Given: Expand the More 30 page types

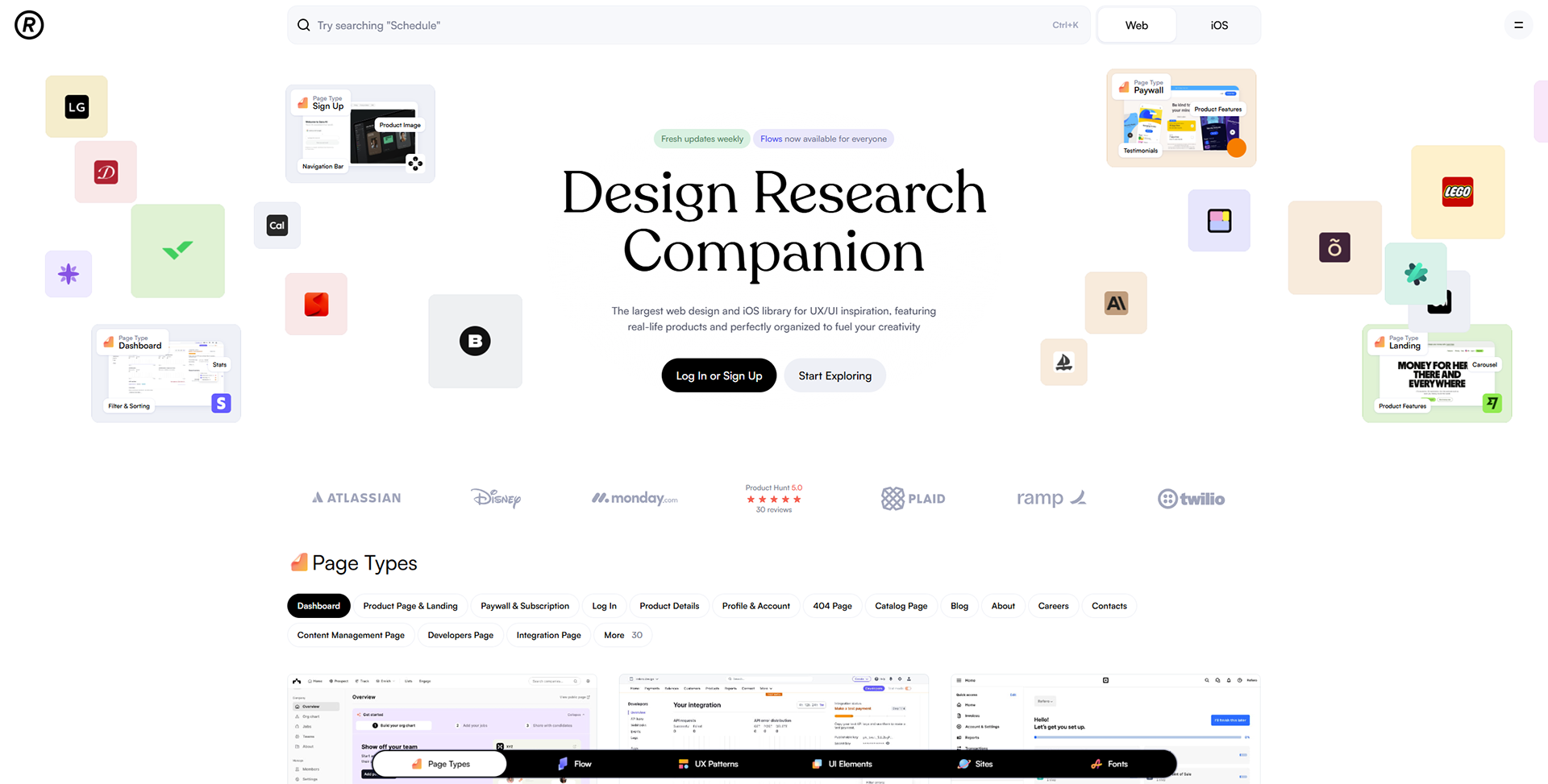Looking at the screenshot, I should pyautogui.click(x=623, y=635).
